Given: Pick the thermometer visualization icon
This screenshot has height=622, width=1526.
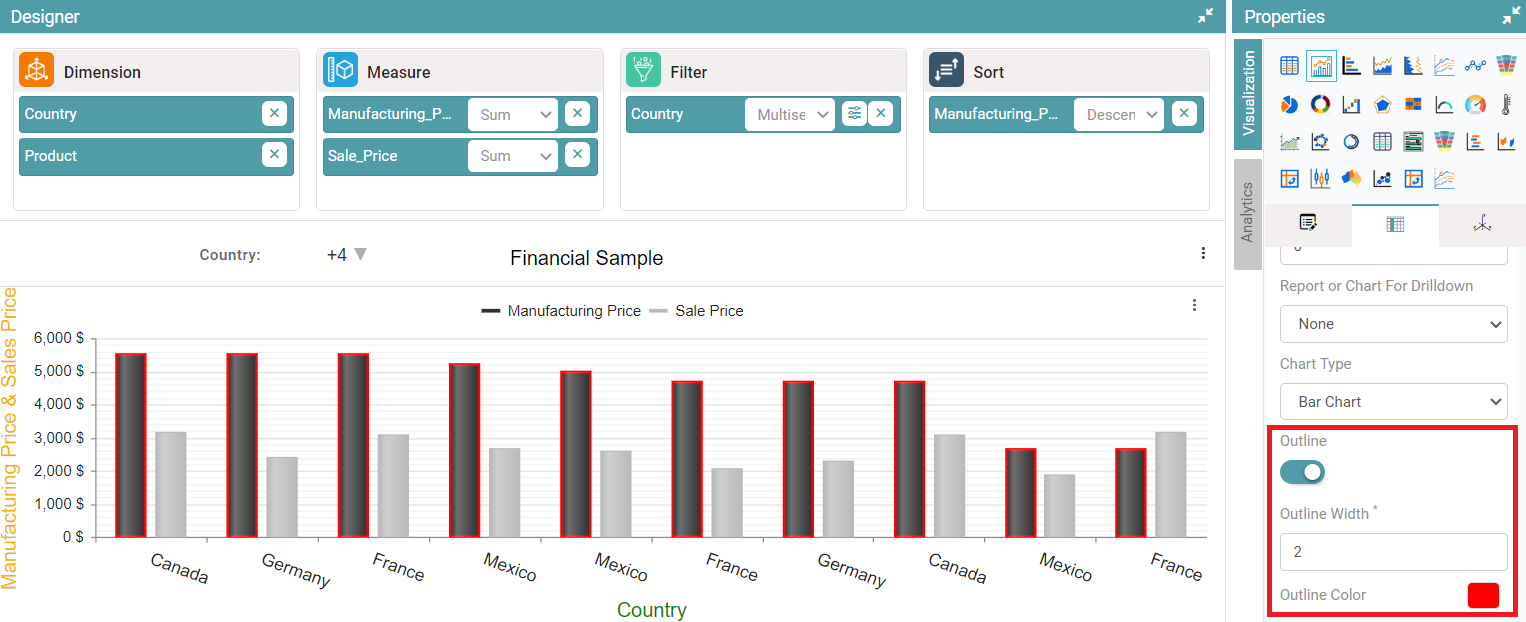Looking at the screenshot, I should pyautogui.click(x=1506, y=104).
